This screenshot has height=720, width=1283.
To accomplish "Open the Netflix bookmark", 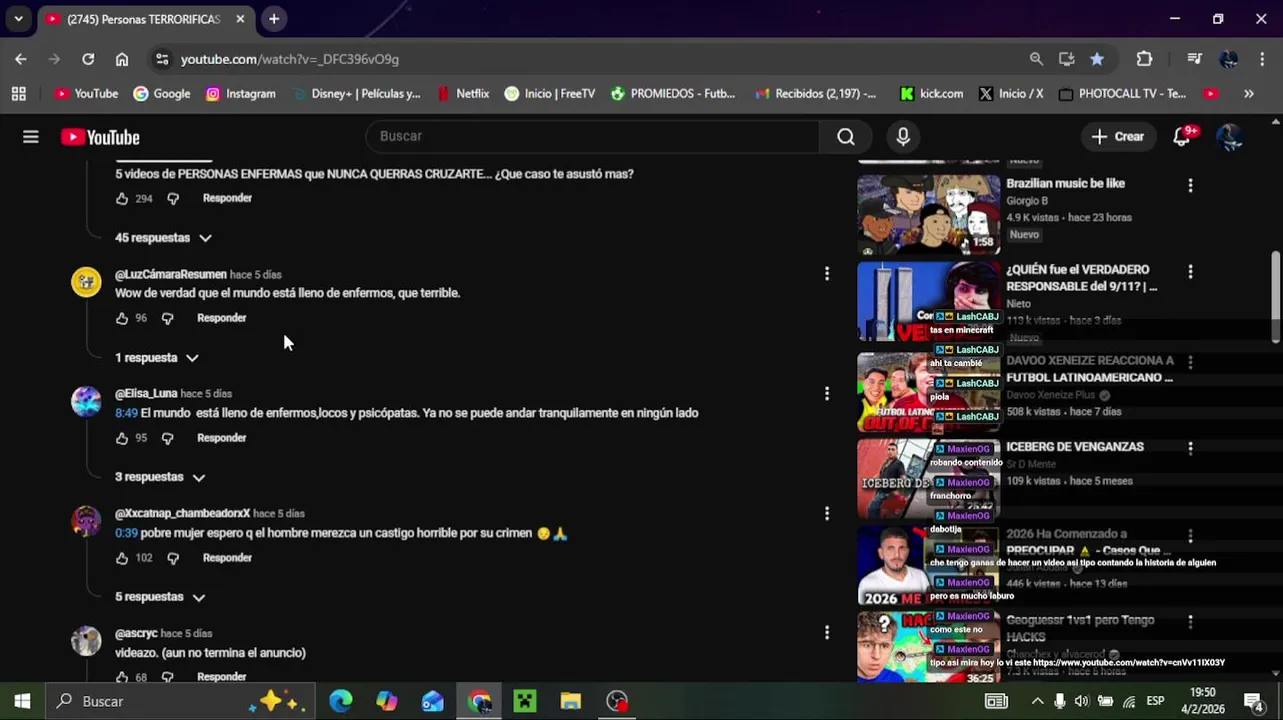I will [463, 93].
